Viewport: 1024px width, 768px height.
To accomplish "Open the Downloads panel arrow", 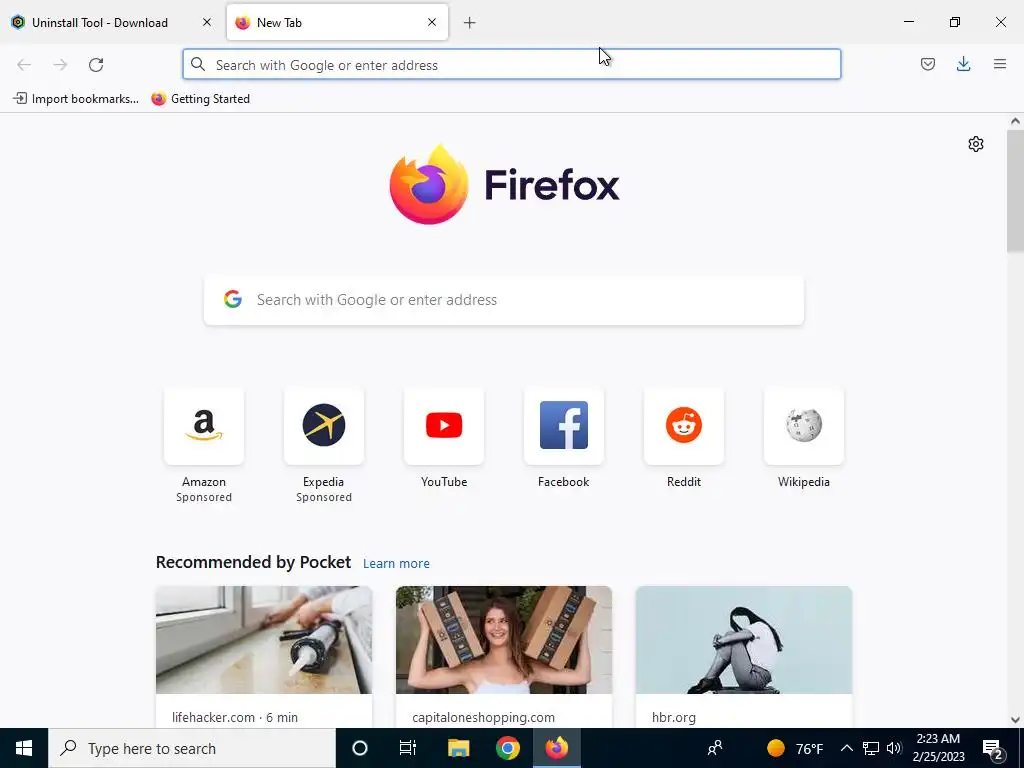I will (x=963, y=64).
